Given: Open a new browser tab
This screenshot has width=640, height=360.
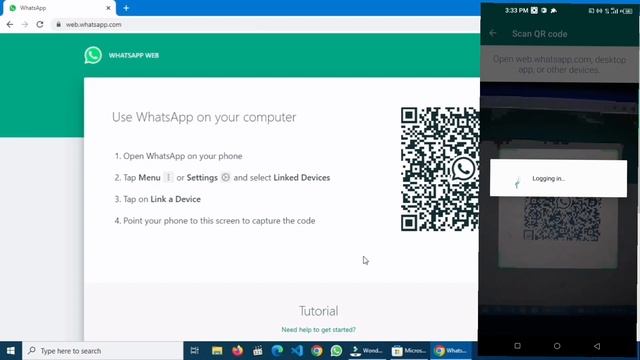Looking at the screenshot, I should click(x=126, y=8).
